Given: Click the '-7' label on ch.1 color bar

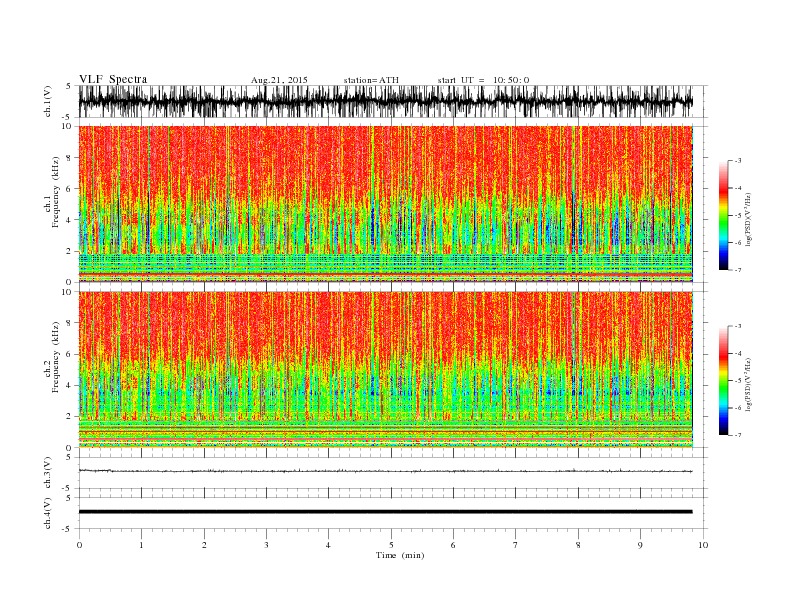Looking at the screenshot, I should 738,270.
